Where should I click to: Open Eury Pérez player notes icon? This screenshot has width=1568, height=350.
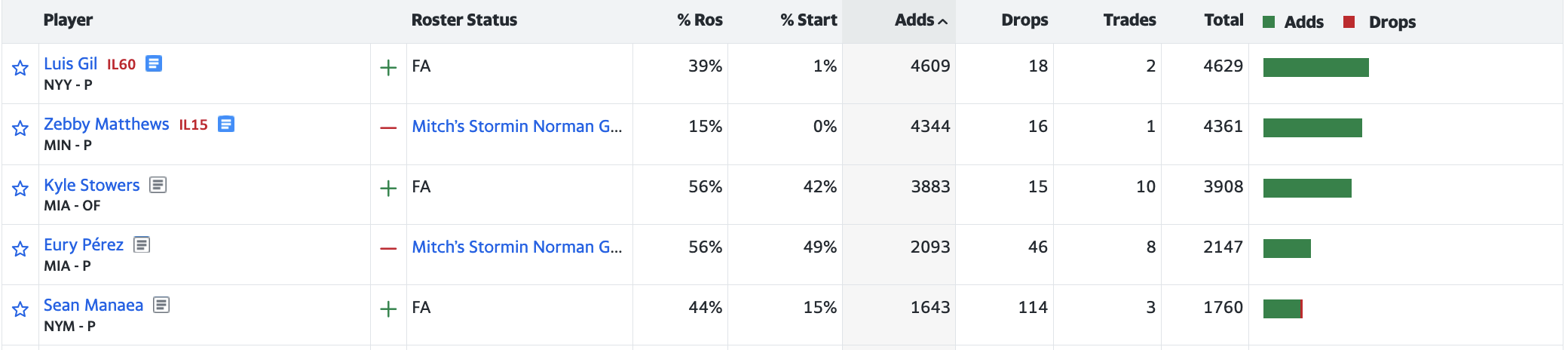[x=142, y=244]
